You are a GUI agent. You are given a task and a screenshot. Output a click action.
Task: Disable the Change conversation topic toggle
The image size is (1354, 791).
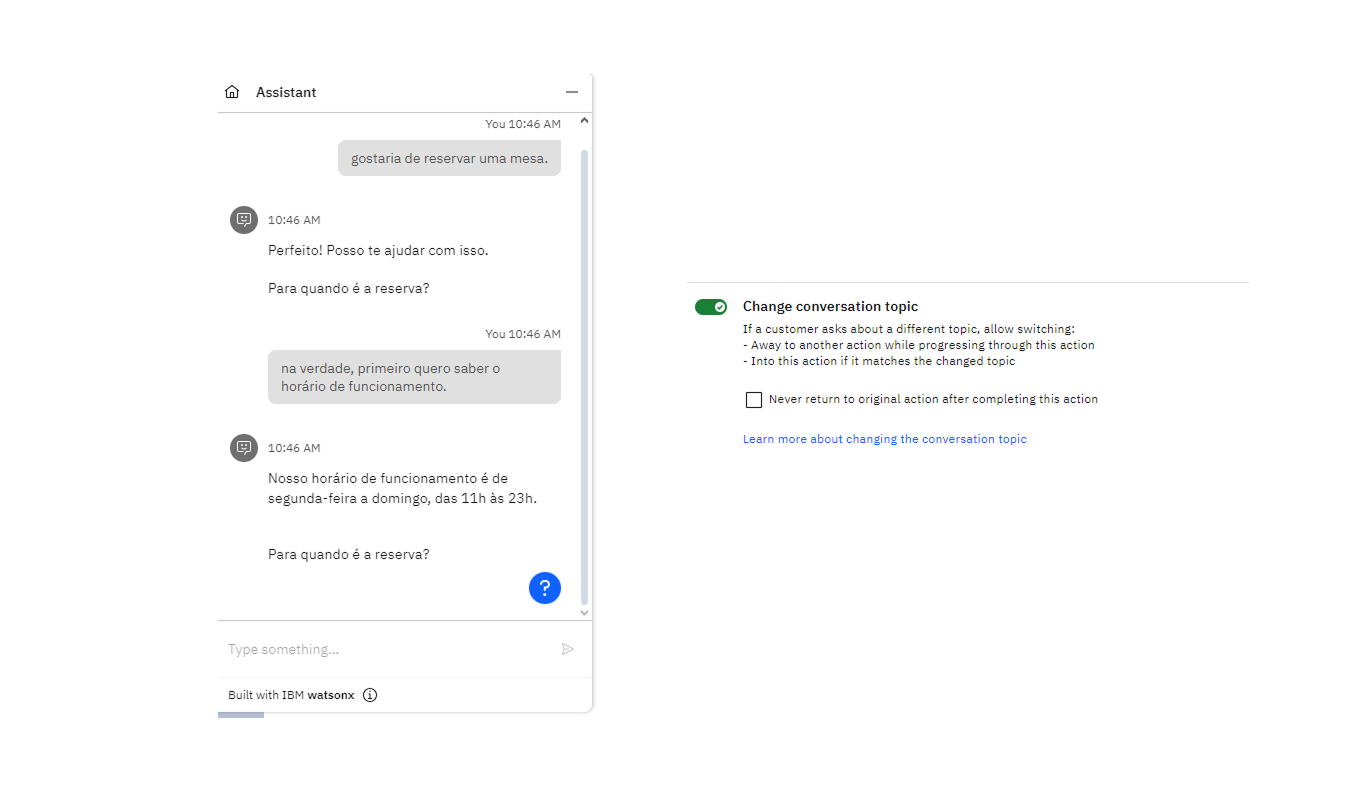point(711,307)
